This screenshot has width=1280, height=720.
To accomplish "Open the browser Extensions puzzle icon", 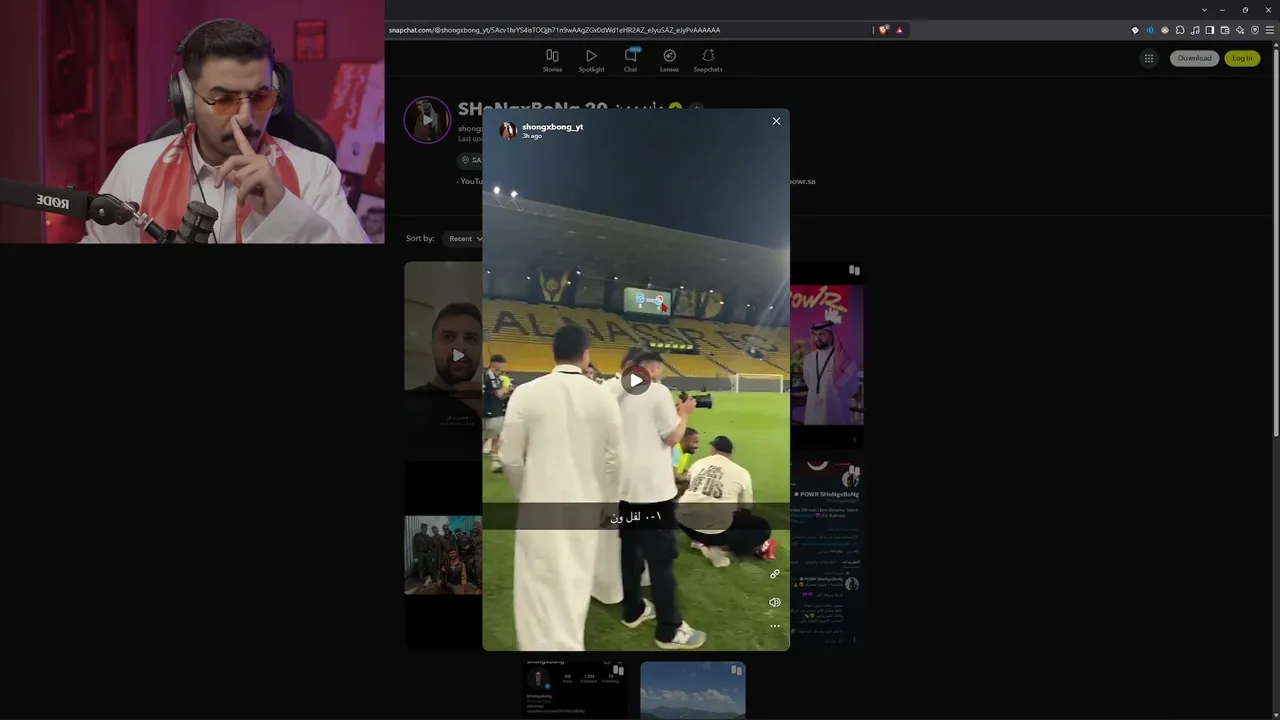I will [x=1180, y=30].
